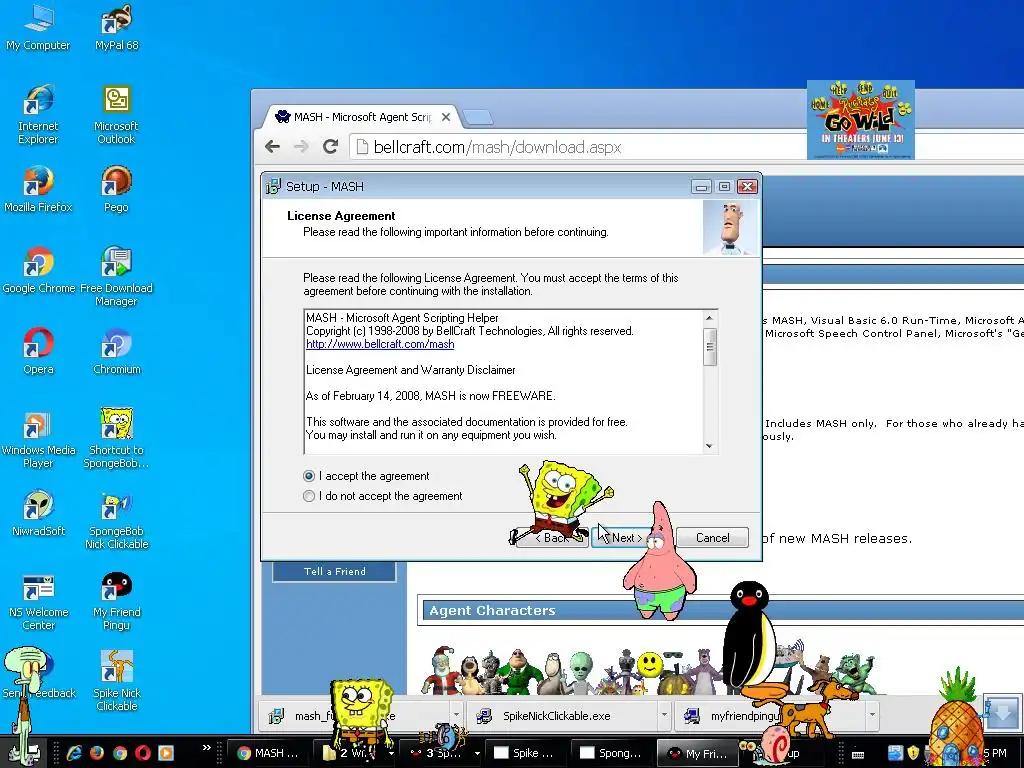Switch to My Fri... taskbar button

tap(696, 753)
